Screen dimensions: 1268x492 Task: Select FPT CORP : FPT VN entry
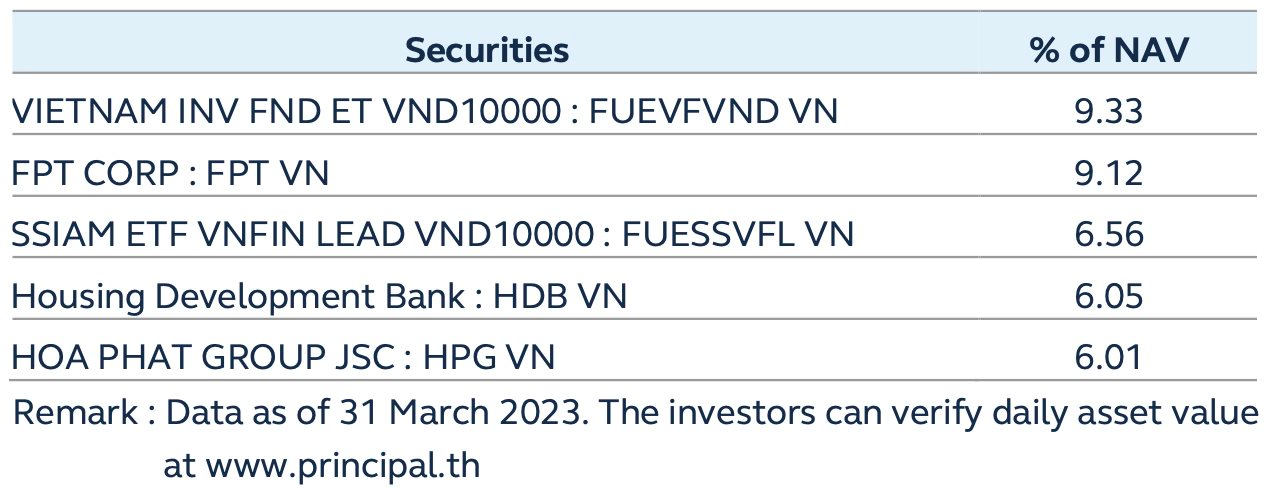pyautogui.click(x=170, y=174)
